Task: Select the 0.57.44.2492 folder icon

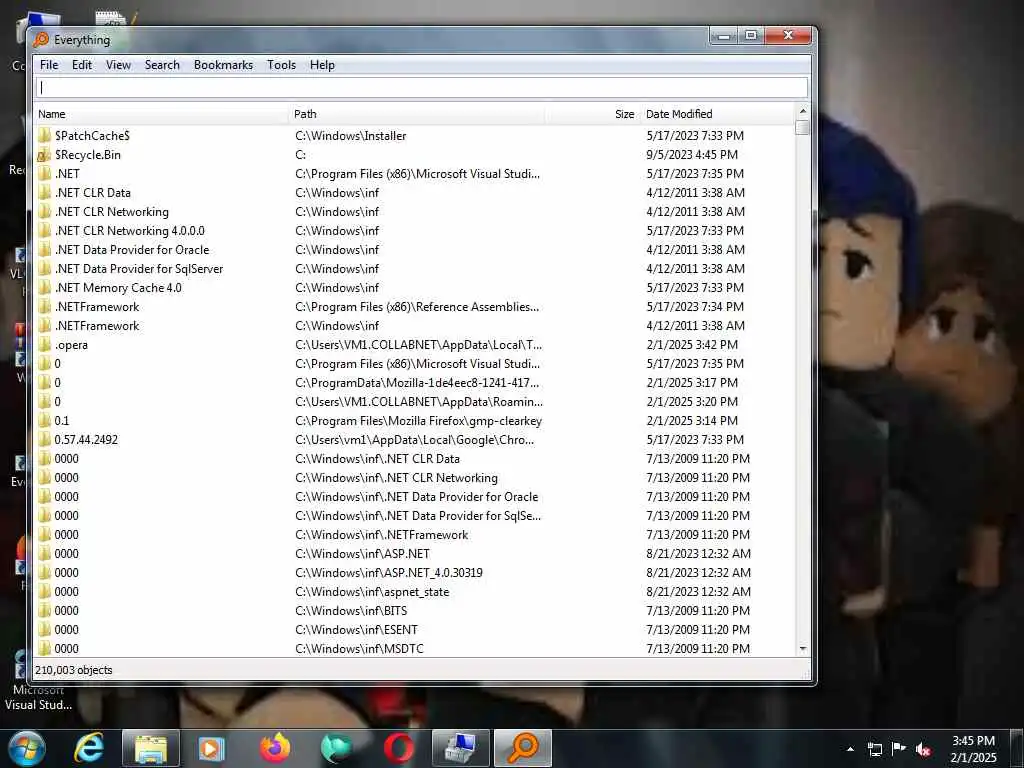Action: coord(44,440)
